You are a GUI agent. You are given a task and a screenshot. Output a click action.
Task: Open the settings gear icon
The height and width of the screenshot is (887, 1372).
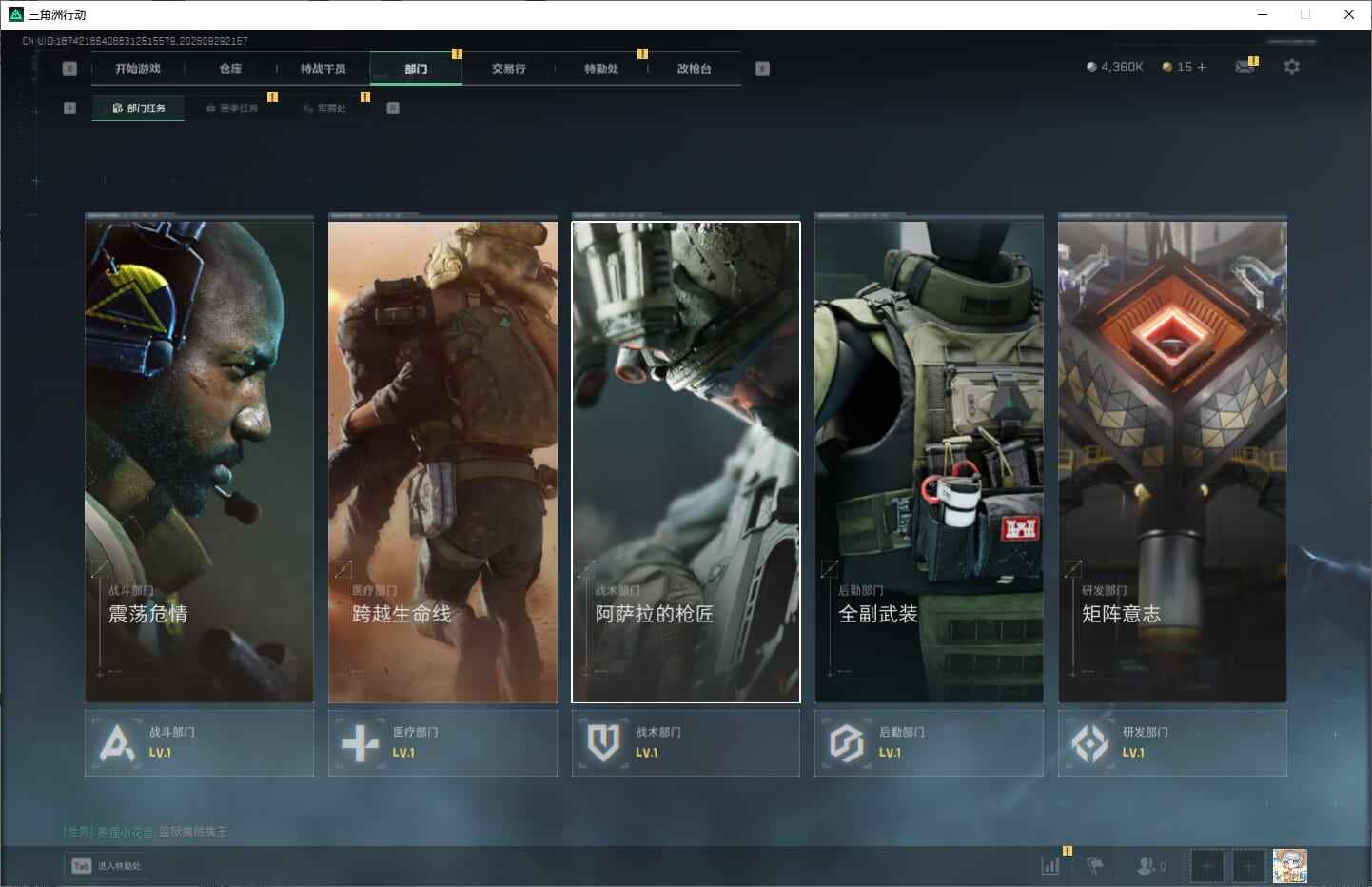pyautogui.click(x=1291, y=67)
